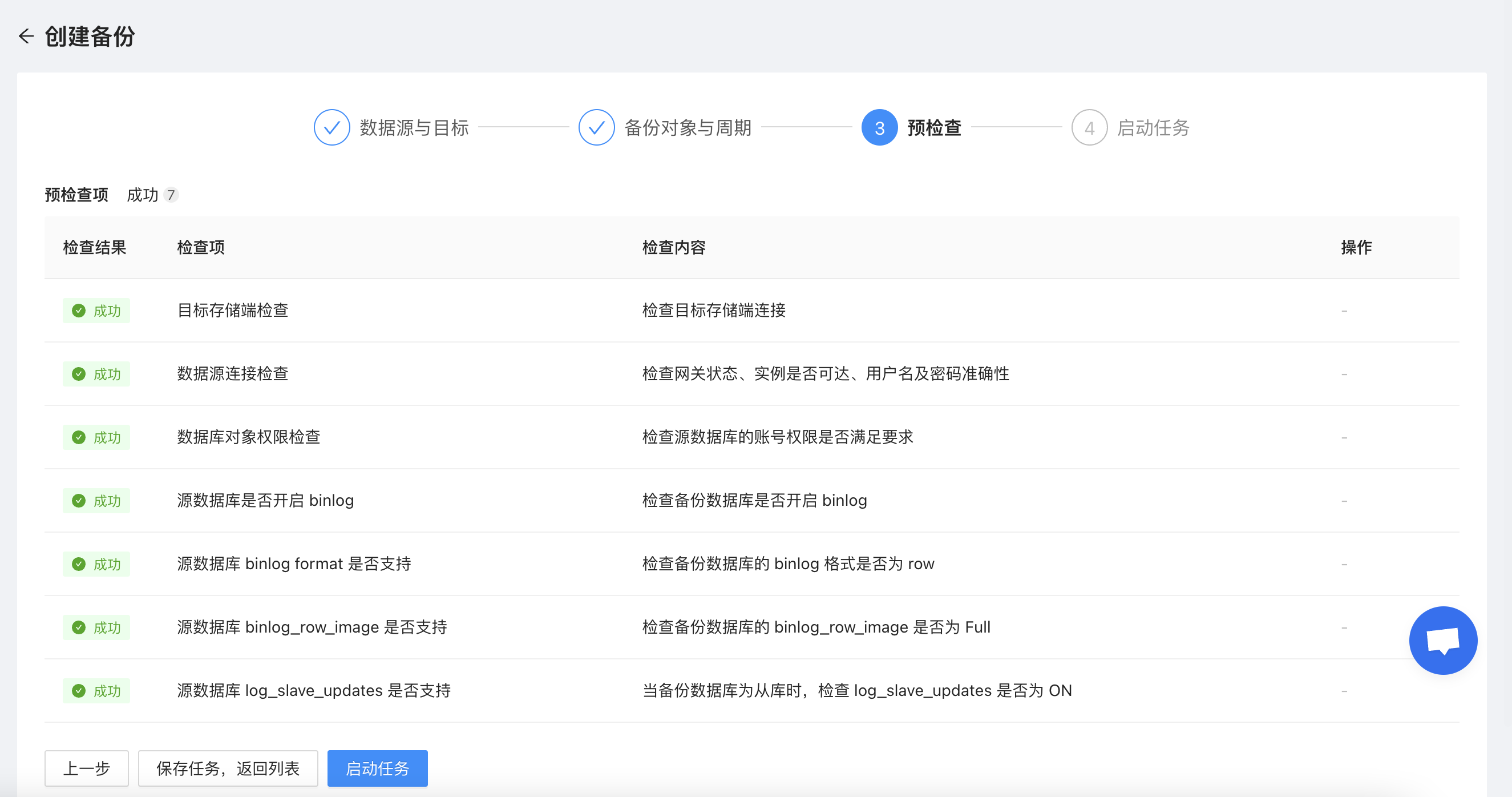The width and height of the screenshot is (1512, 797).
Task: Click the 成功 badge in binlog_row_image row
Action: [x=97, y=627]
